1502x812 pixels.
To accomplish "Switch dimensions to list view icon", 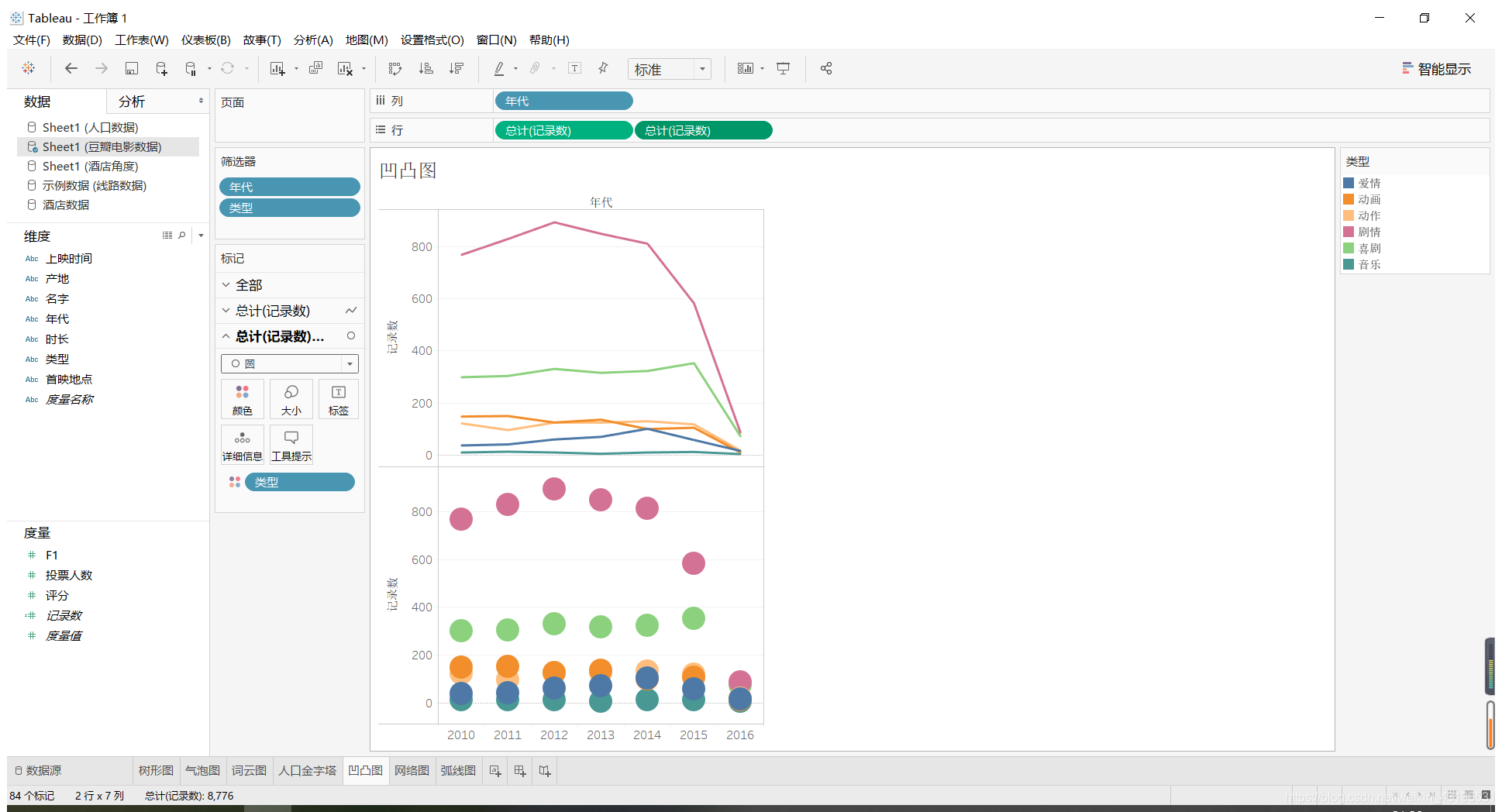I will coord(167,235).
